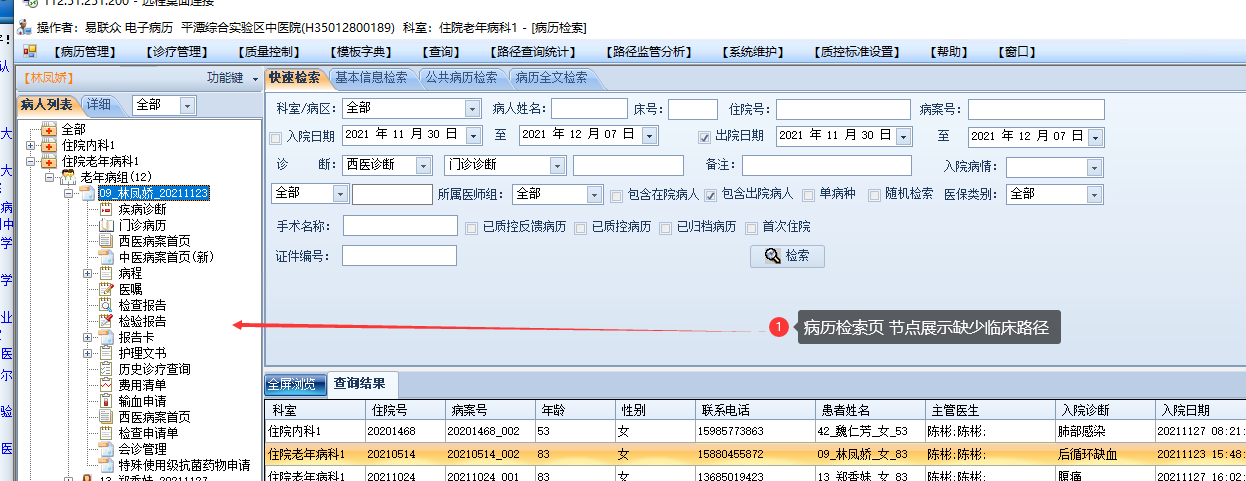
Task: Click the 全屏浏览 button
Action: 295,384
